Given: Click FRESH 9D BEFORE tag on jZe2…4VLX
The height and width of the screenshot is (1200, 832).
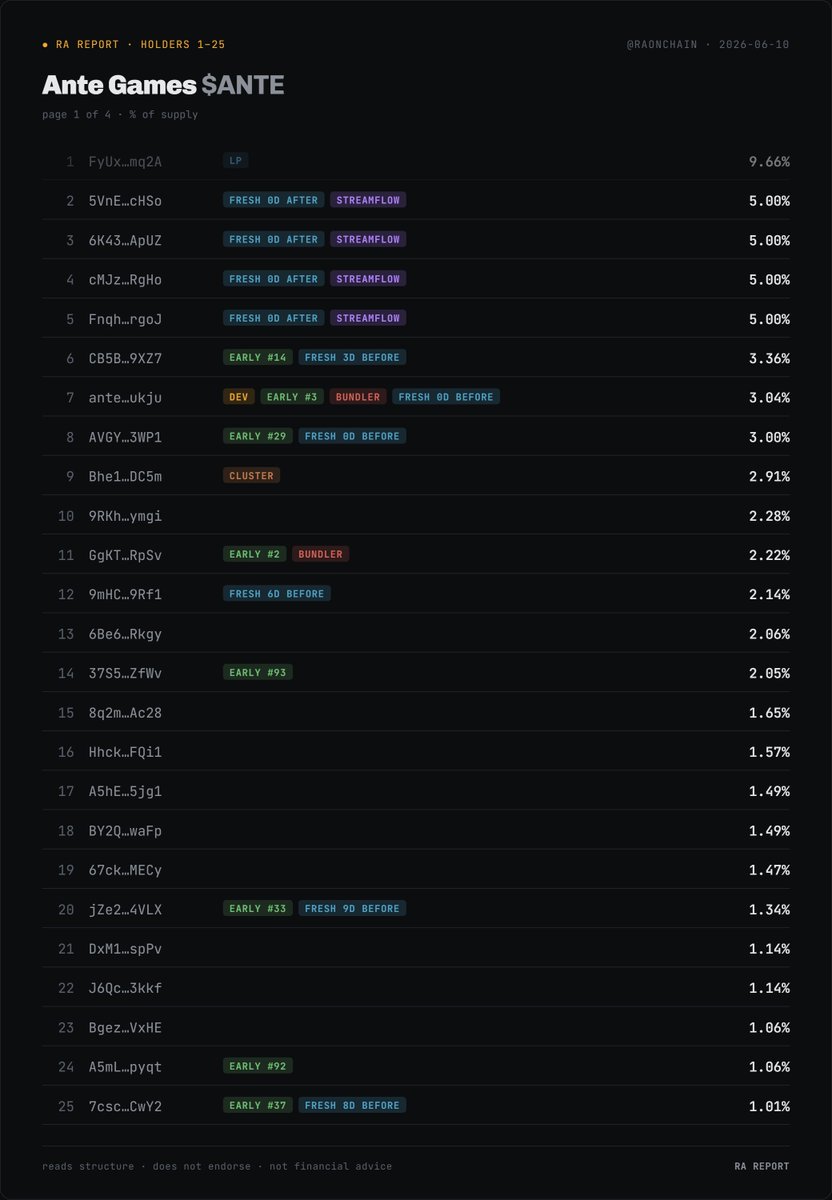Looking at the screenshot, I should [352, 909].
